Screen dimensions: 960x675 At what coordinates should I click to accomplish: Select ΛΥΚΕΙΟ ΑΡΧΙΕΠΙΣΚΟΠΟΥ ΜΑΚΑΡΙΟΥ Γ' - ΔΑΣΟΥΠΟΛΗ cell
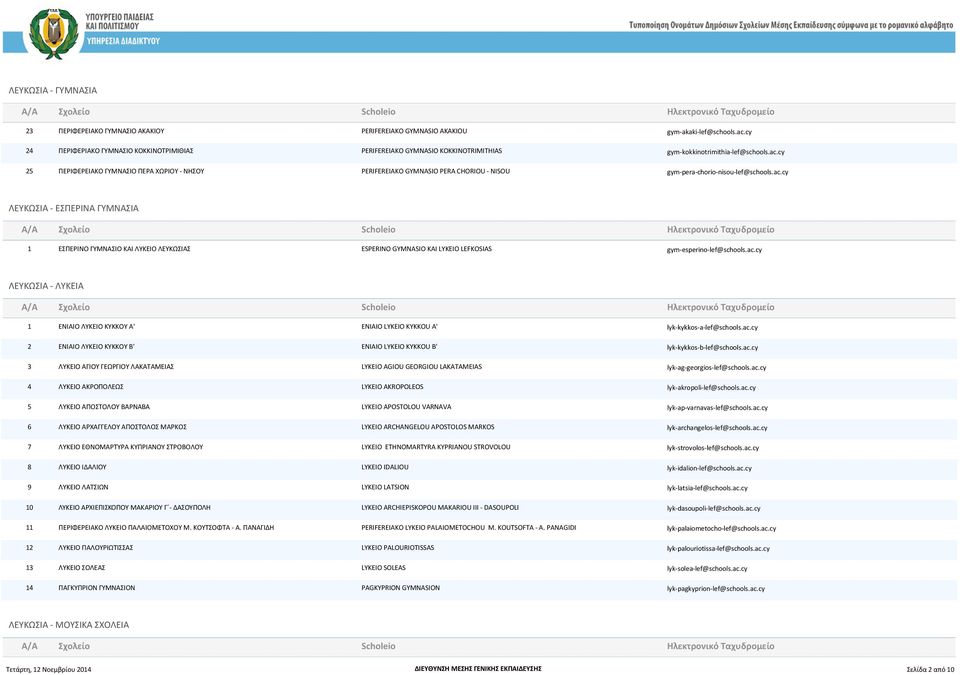pyautogui.click(x=134, y=508)
